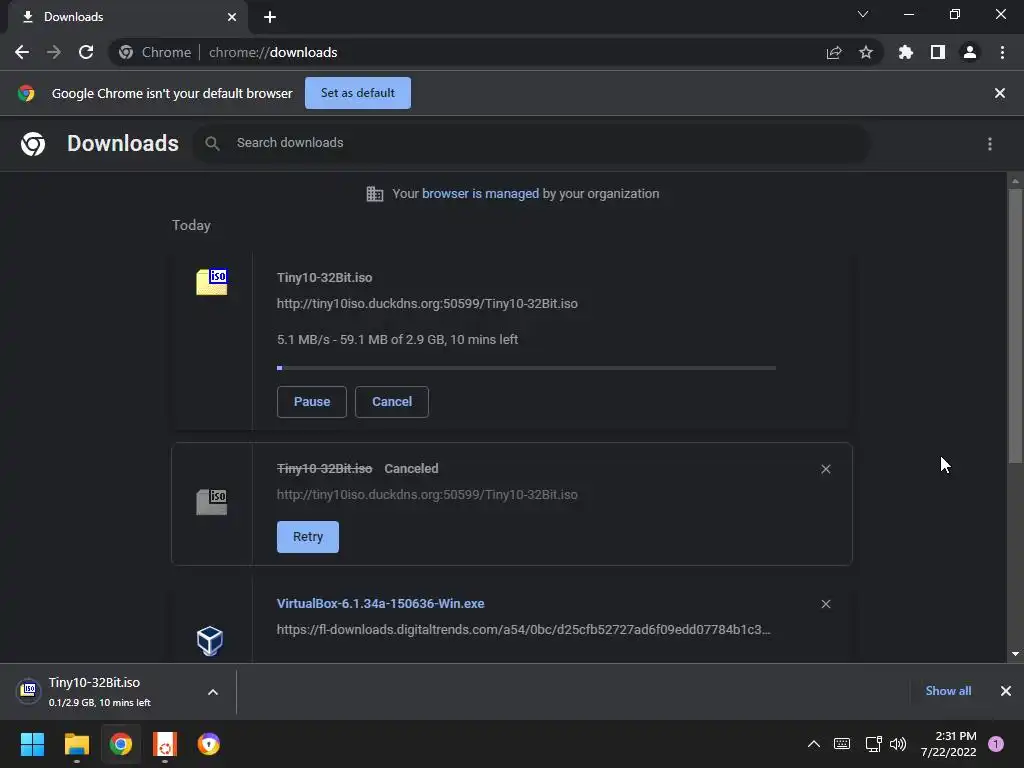This screenshot has width=1024, height=768.
Task: Click the Chrome taskbar icon
Action: (x=121, y=744)
